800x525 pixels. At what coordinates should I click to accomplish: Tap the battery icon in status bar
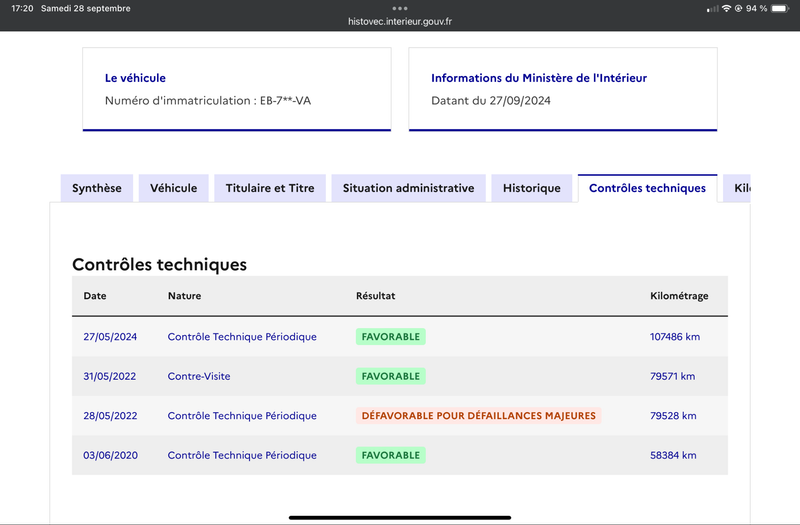[780, 8]
